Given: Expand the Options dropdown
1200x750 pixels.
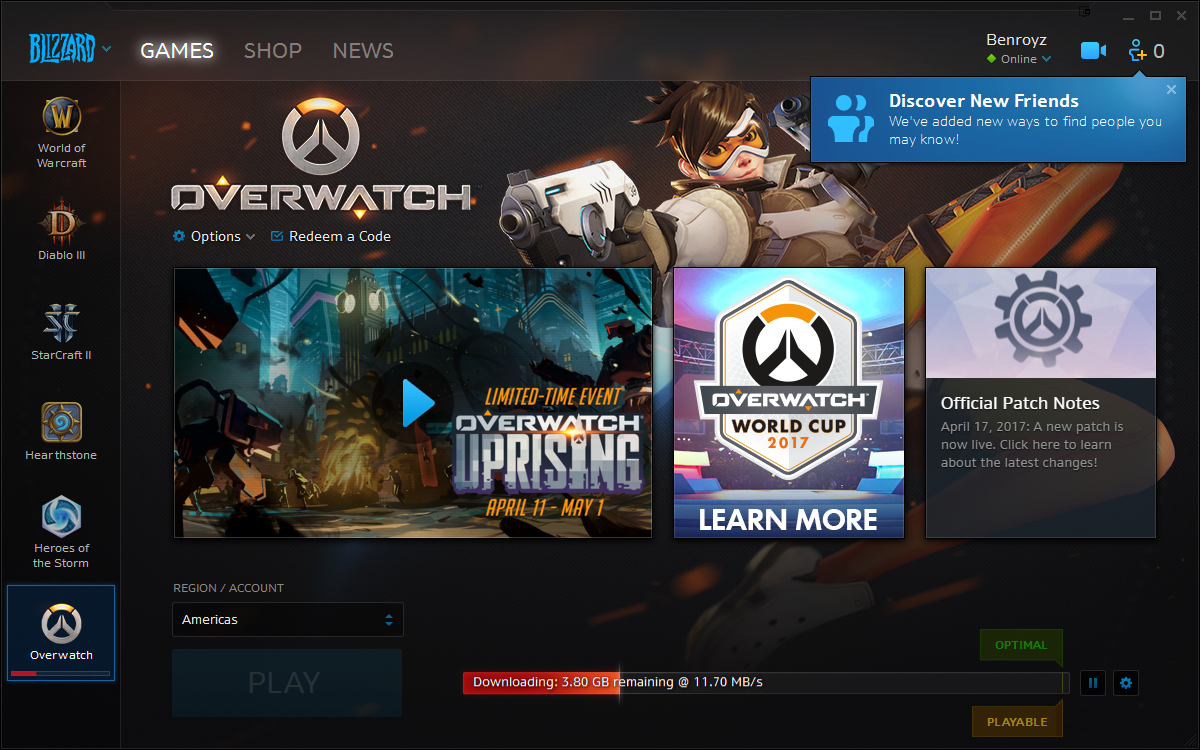Looking at the screenshot, I should [x=214, y=237].
